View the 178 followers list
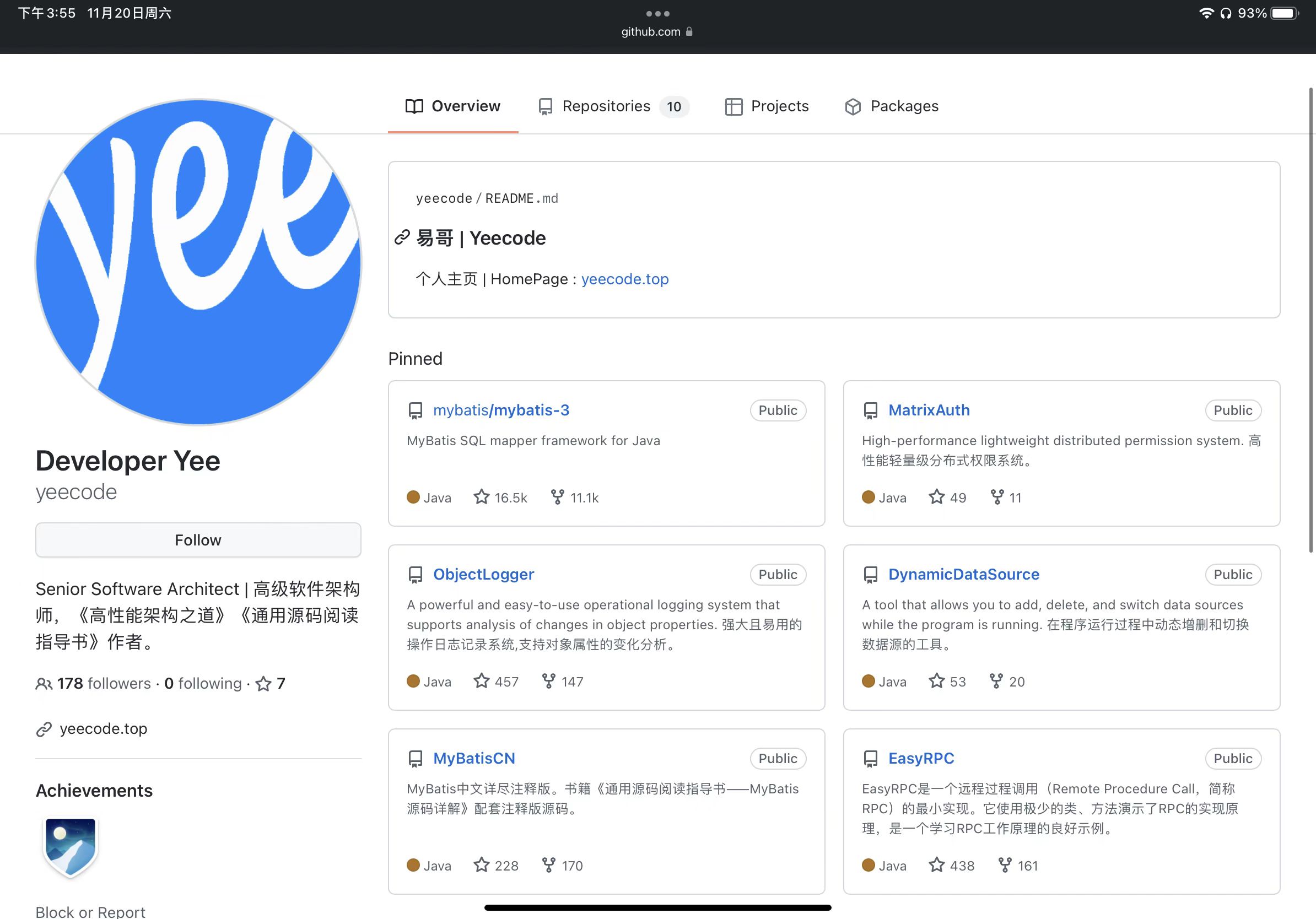Viewport: 1316px width, 919px height. tap(104, 683)
